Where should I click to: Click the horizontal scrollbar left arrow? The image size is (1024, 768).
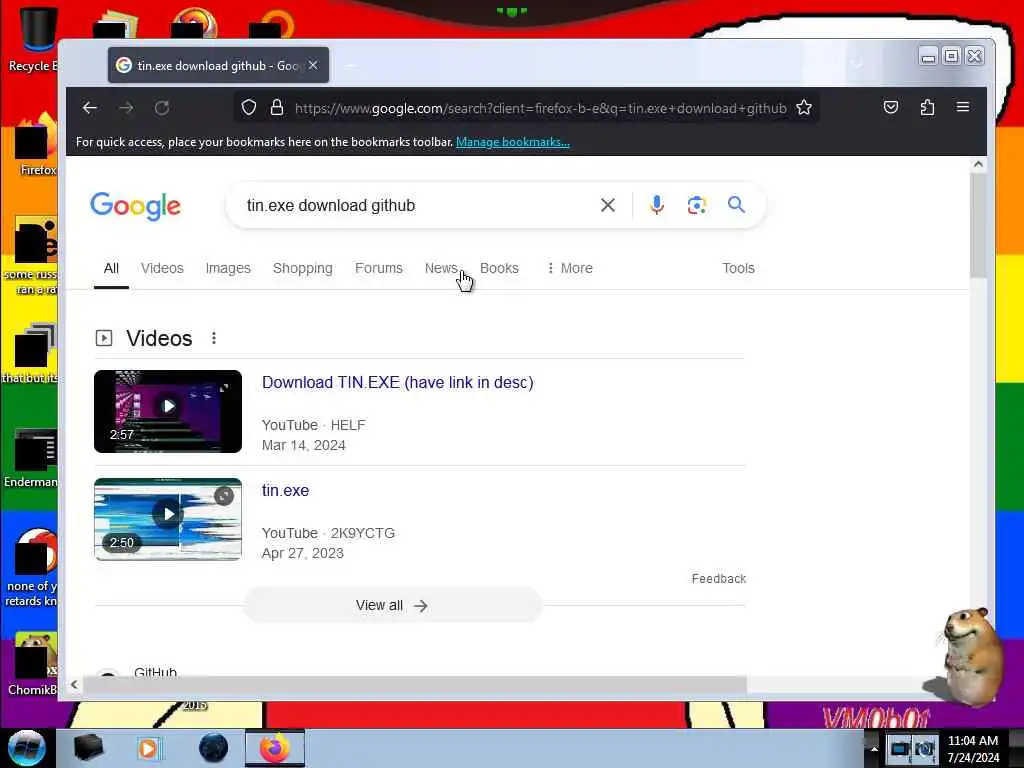point(74,684)
